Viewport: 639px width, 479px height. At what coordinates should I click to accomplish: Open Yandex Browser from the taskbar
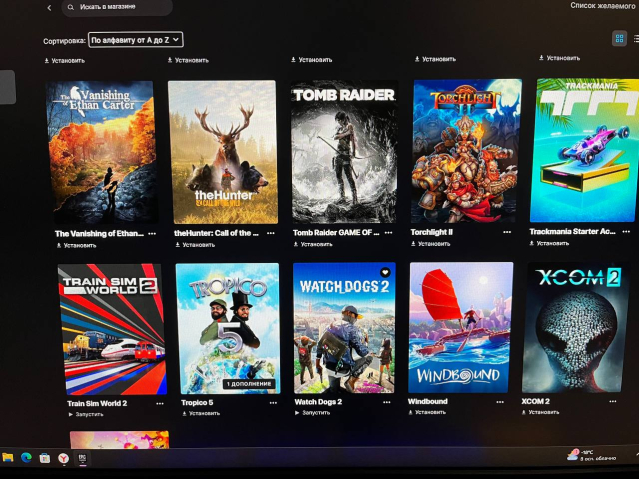[x=63, y=458]
